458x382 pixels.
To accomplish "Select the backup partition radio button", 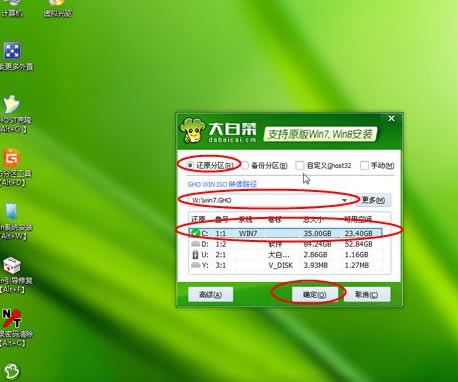I will [x=245, y=165].
